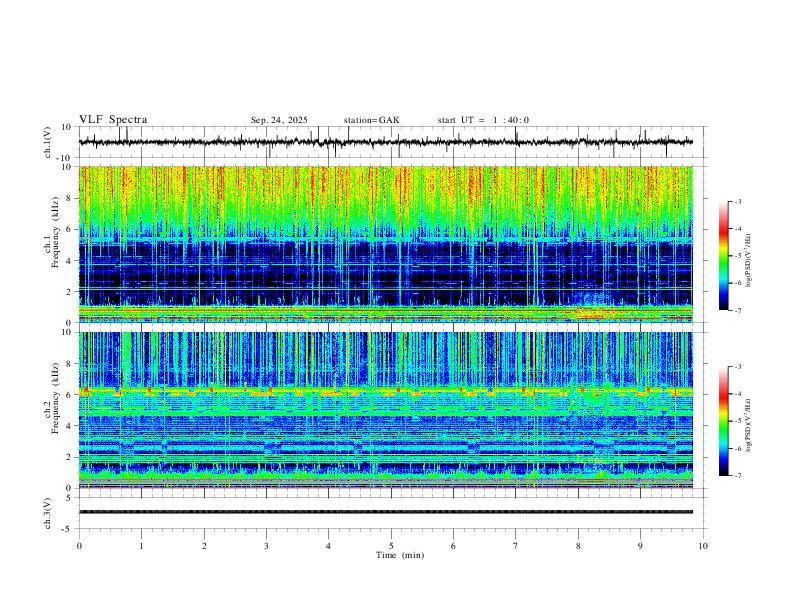
Task: Click the ch.2 colorbar "-7" tick label
Action: (x=738, y=476)
